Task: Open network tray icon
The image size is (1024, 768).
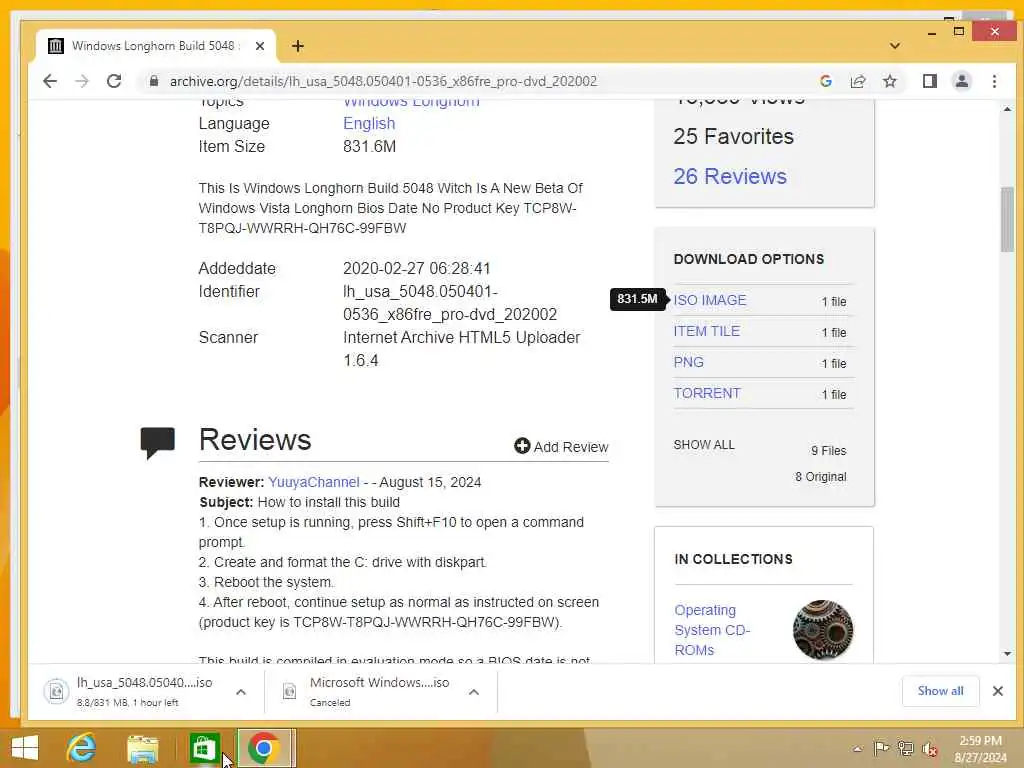Action: [x=905, y=749]
